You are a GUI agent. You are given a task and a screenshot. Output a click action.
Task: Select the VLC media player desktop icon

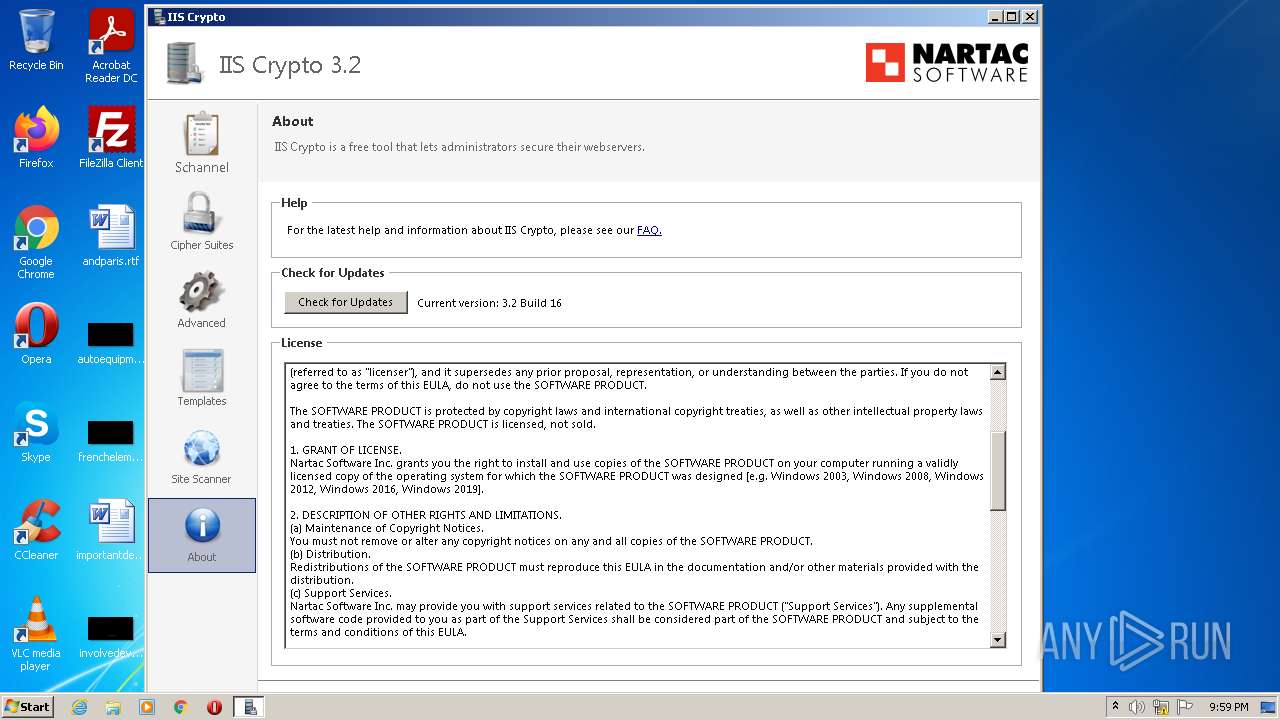36,633
